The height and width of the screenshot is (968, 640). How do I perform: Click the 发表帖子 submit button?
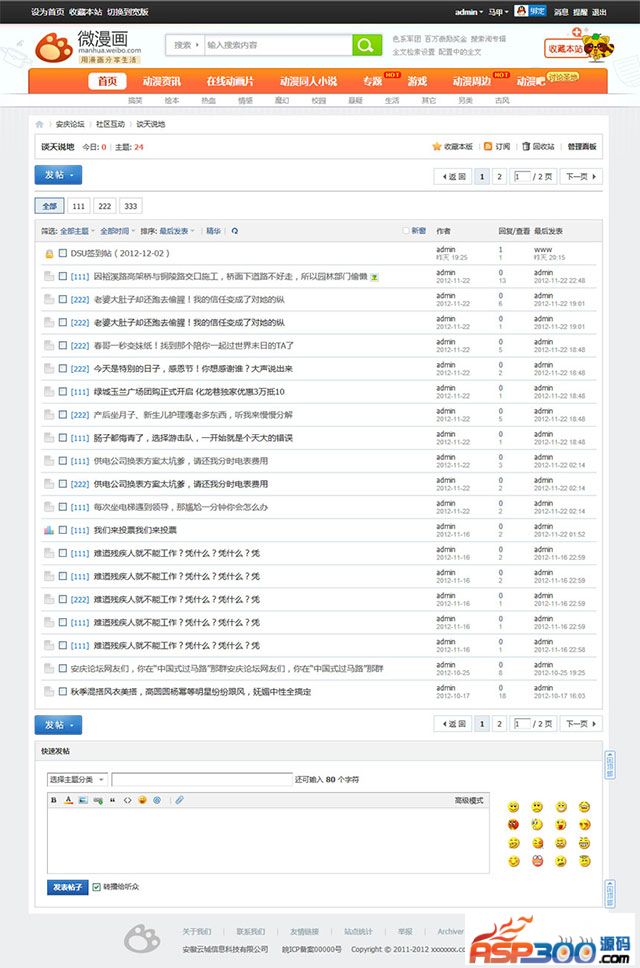pos(68,887)
